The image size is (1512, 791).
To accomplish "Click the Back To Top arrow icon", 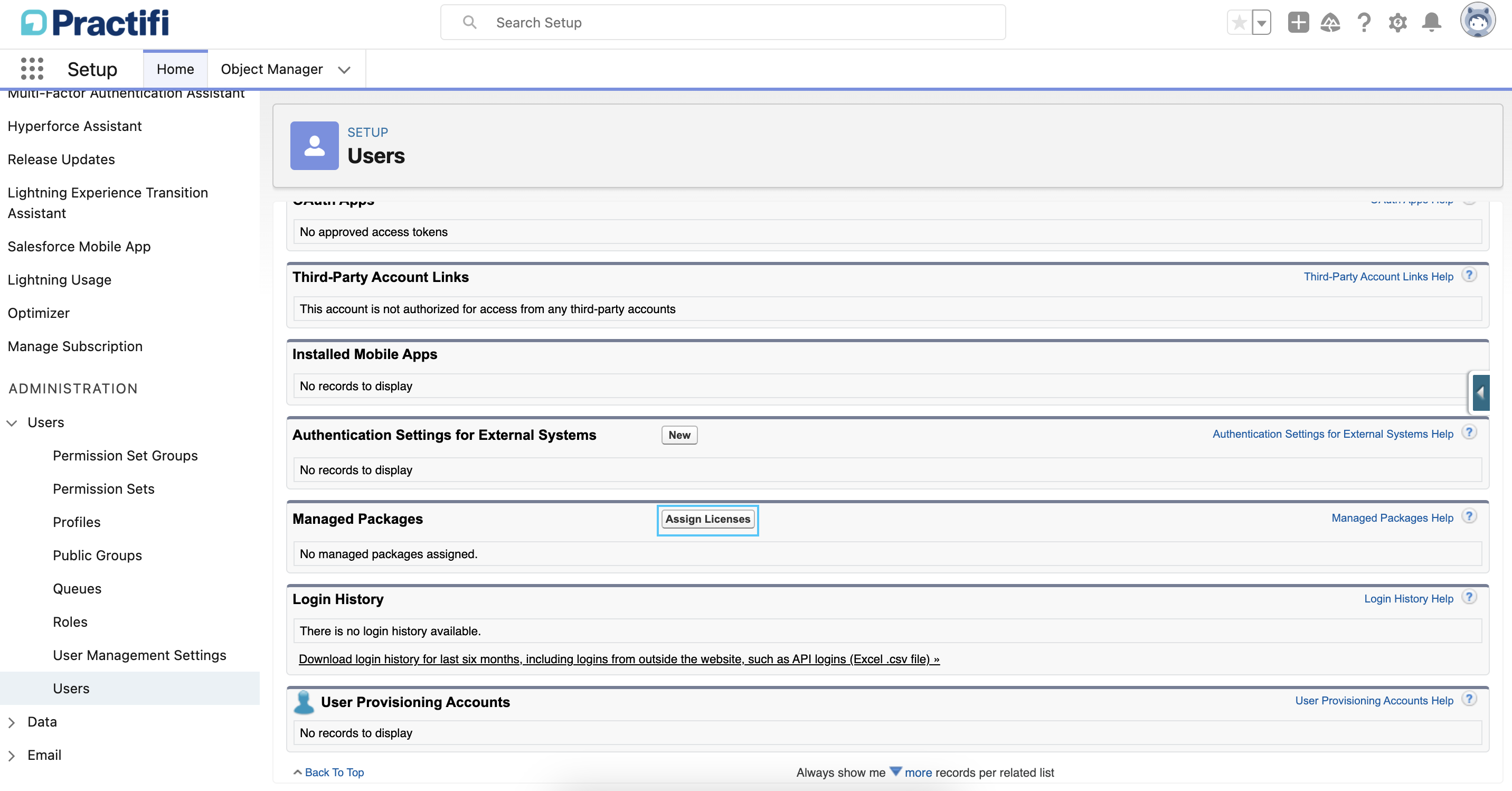I will coord(298,772).
